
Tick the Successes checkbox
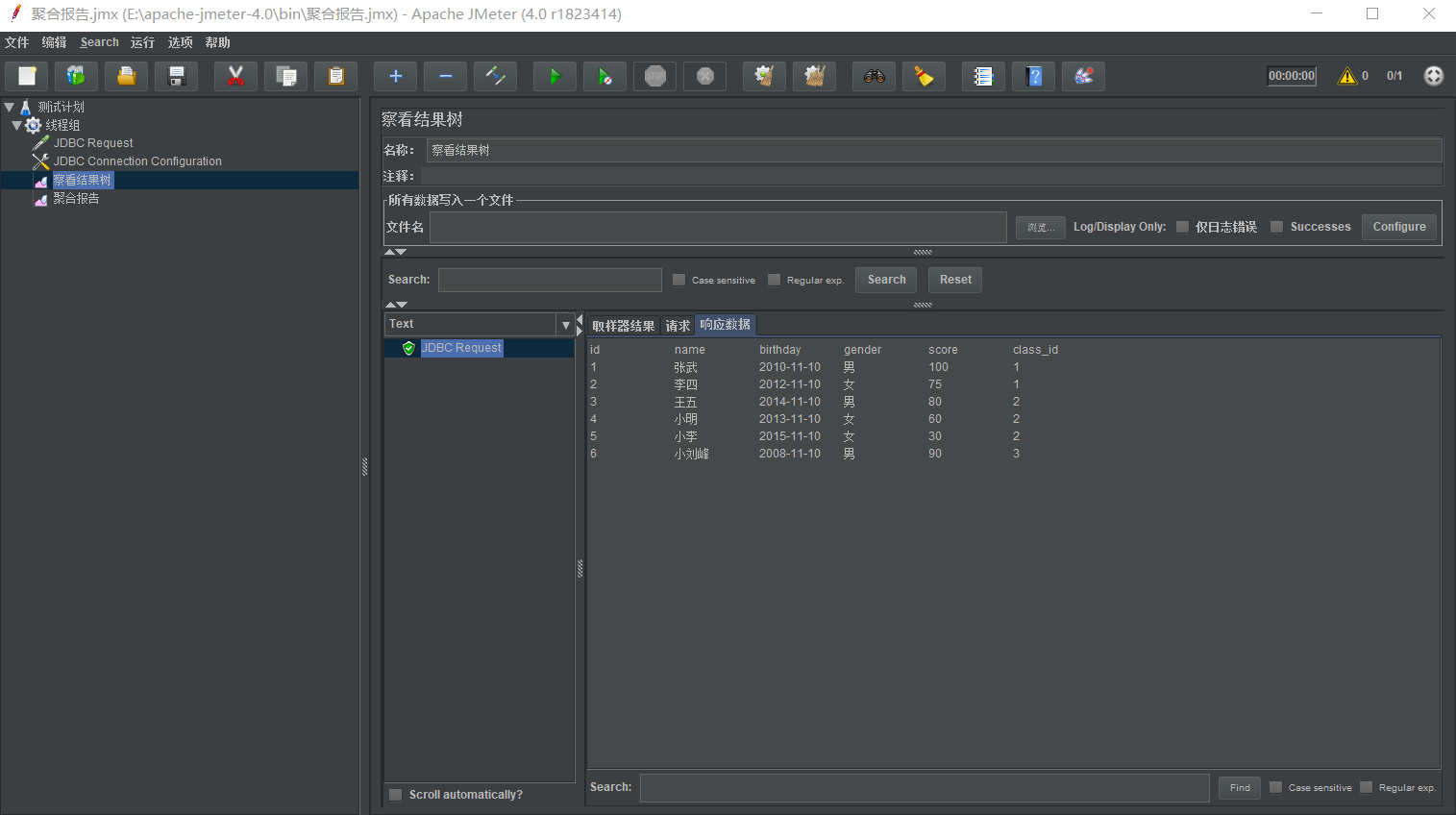(1277, 227)
